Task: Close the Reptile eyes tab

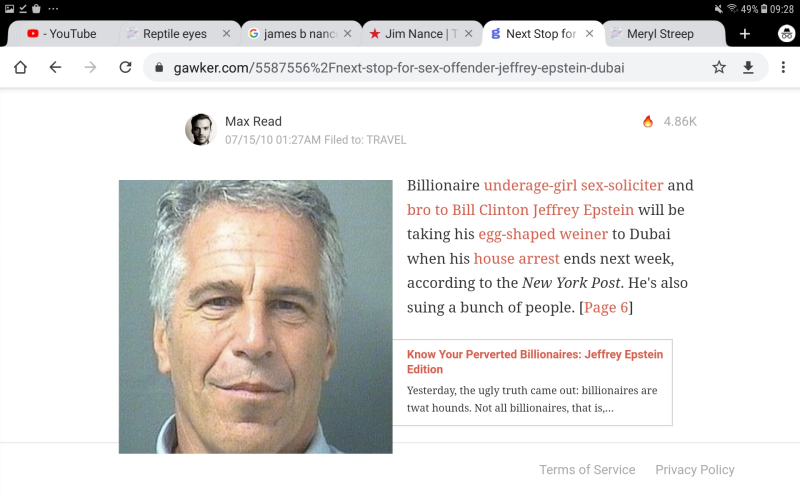Action: click(227, 34)
